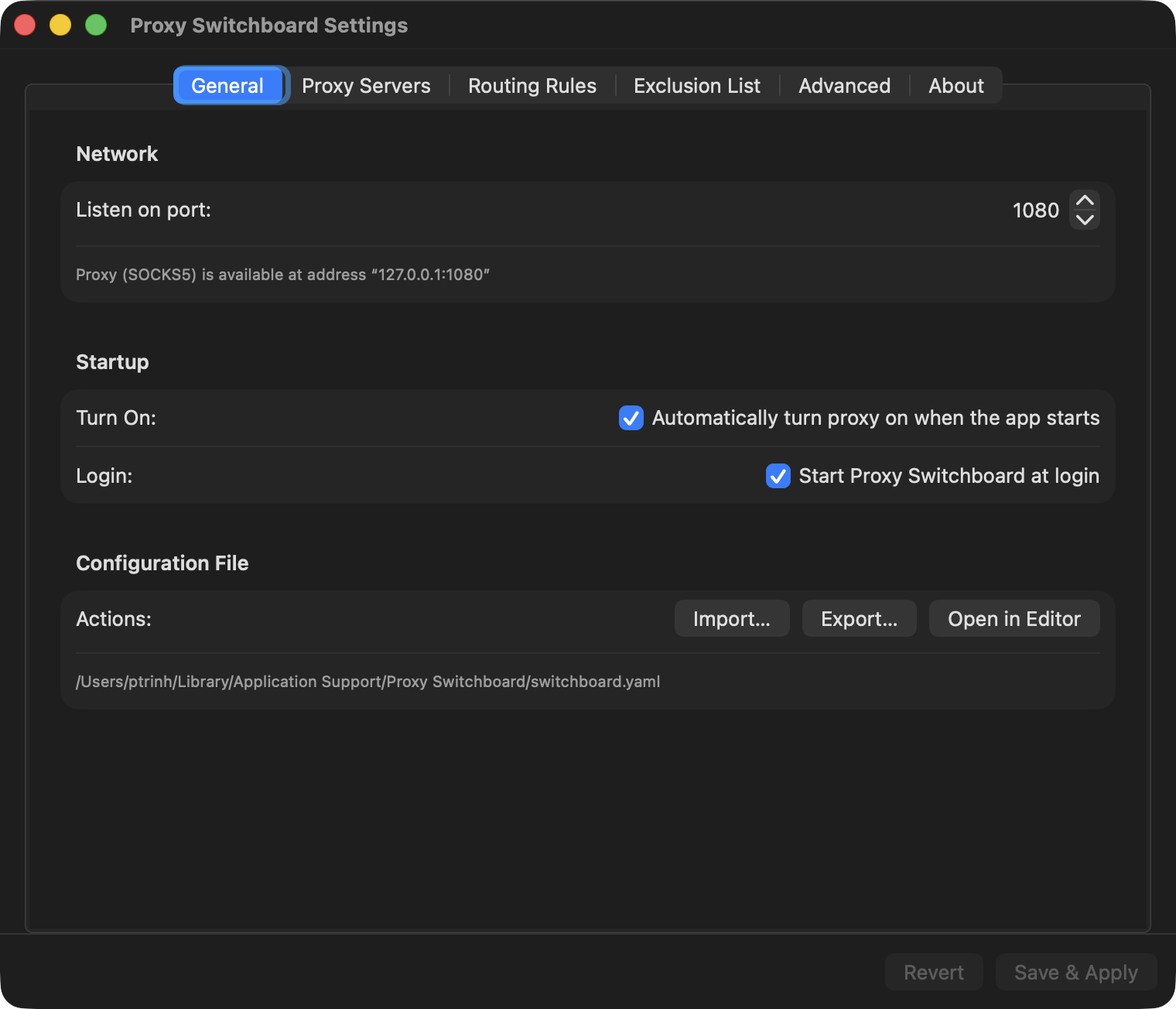
Task: Click the Export... button
Action: 860,619
